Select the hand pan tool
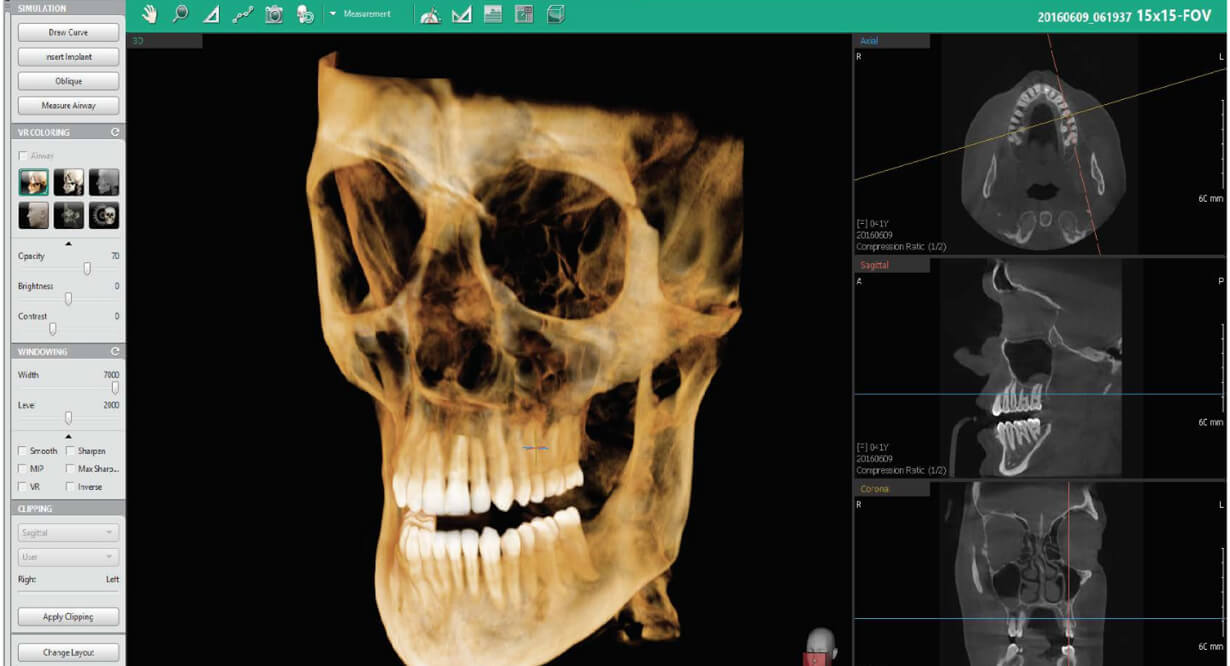The image size is (1230, 666). (x=150, y=14)
